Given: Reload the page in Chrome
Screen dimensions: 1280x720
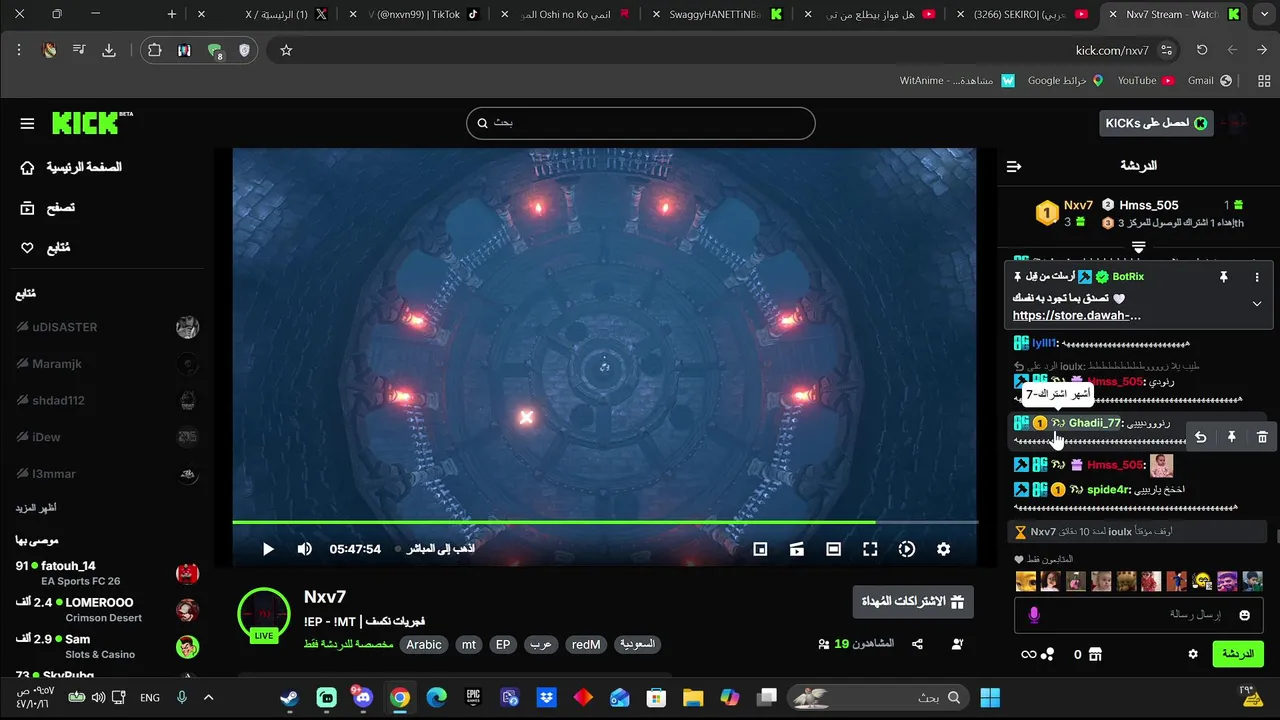Looking at the screenshot, I should 1202,50.
